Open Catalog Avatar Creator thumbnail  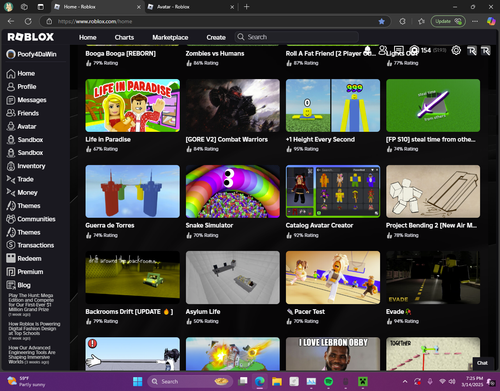pyautogui.click(x=333, y=191)
